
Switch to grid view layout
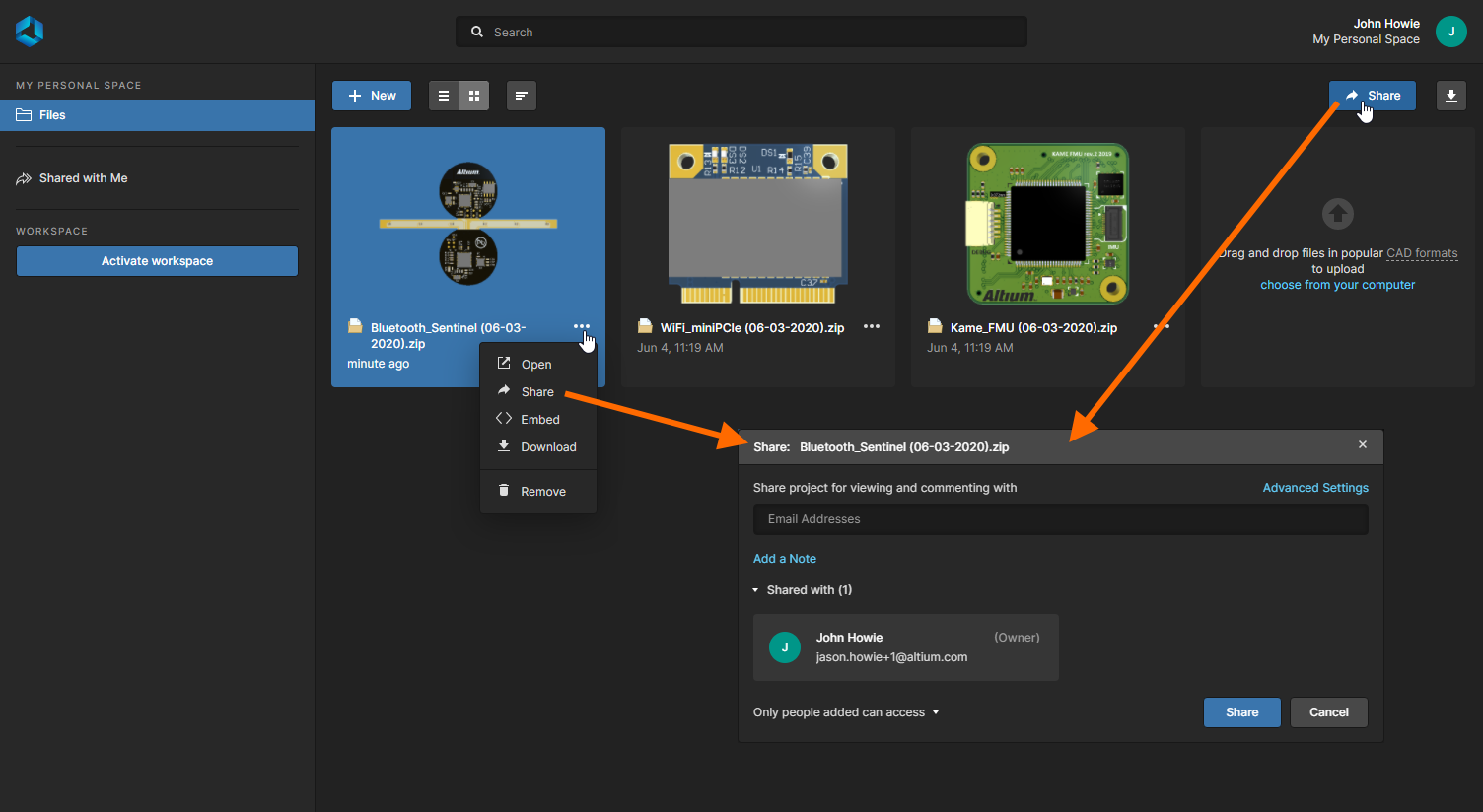(474, 96)
